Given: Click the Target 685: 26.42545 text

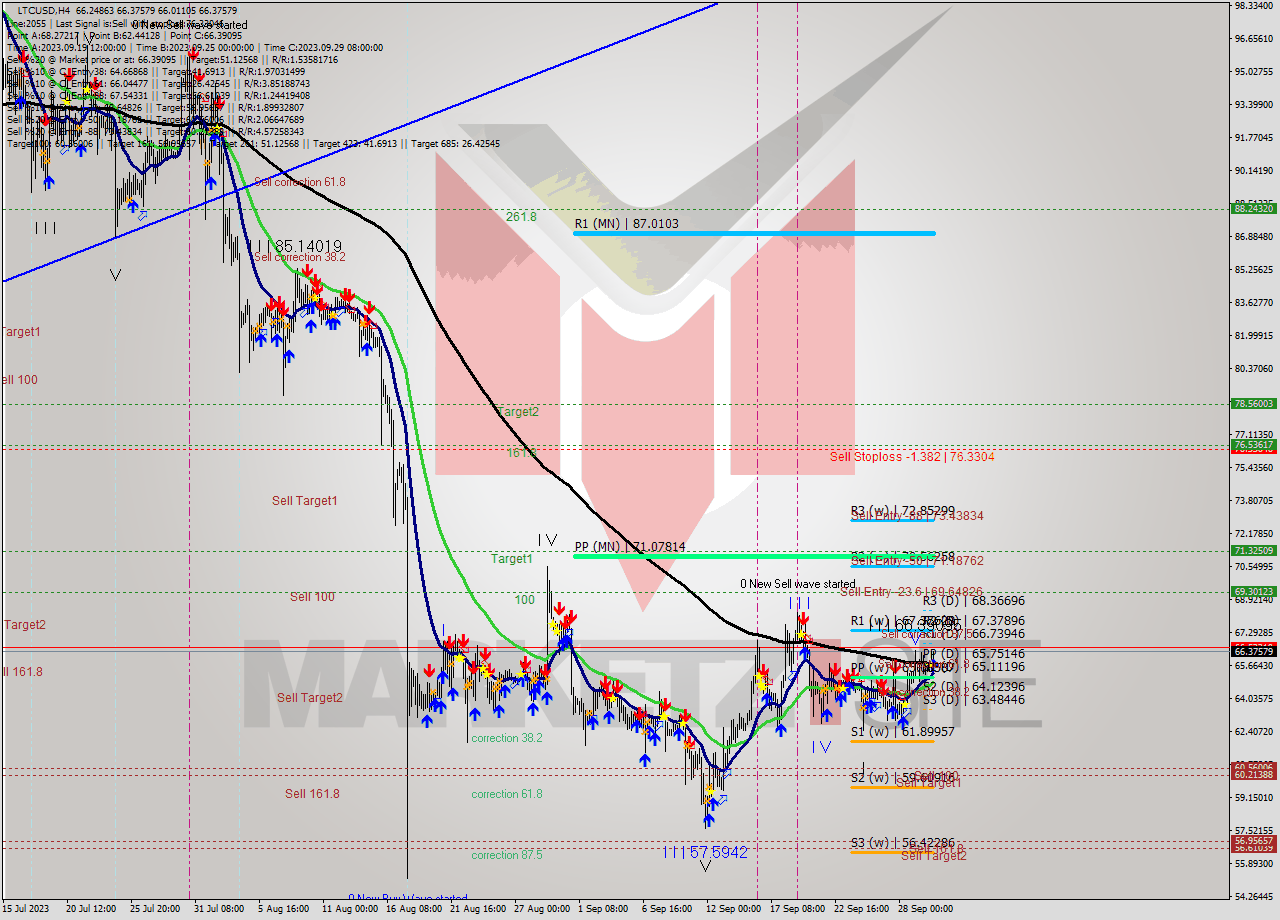Looking at the screenshot, I should (455, 144).
